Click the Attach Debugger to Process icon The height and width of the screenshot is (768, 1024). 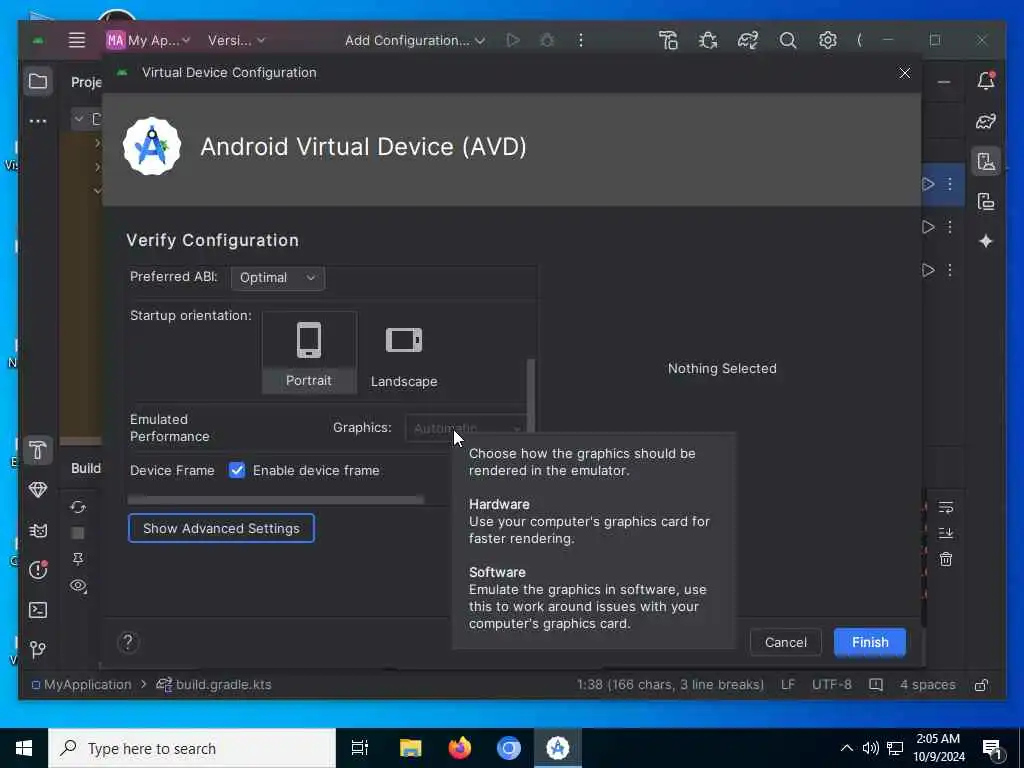click(708, 40)
